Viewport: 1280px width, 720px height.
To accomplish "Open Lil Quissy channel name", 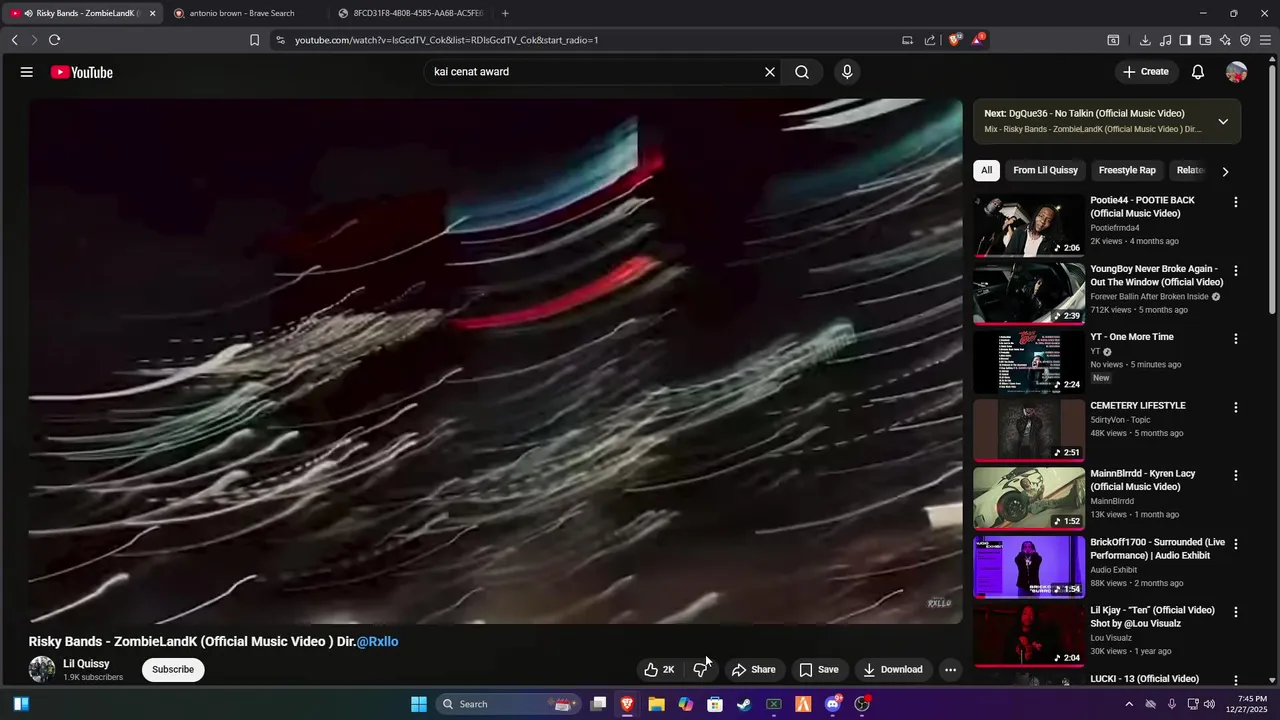I will (x=86, y=664).
